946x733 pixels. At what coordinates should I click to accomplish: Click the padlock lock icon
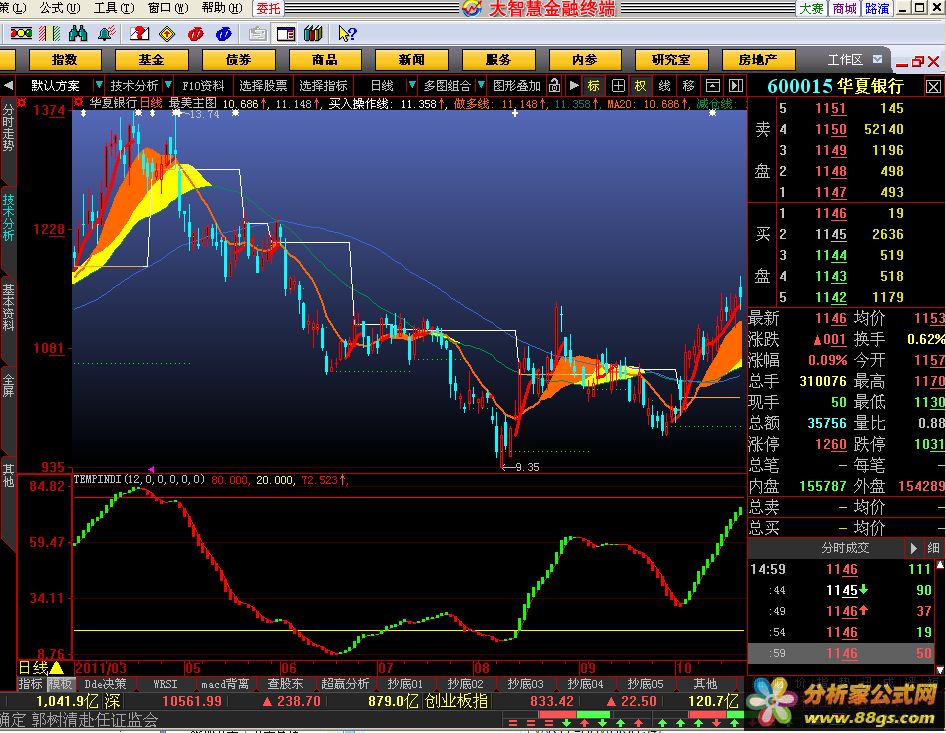click(554, 86)
